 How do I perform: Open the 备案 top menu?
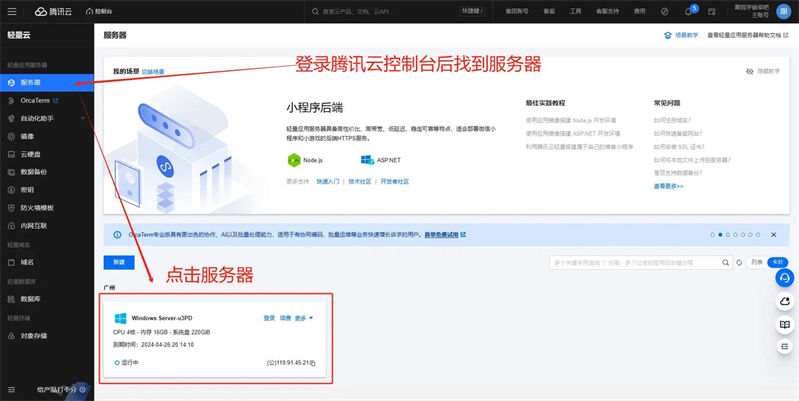pos(549,11)
